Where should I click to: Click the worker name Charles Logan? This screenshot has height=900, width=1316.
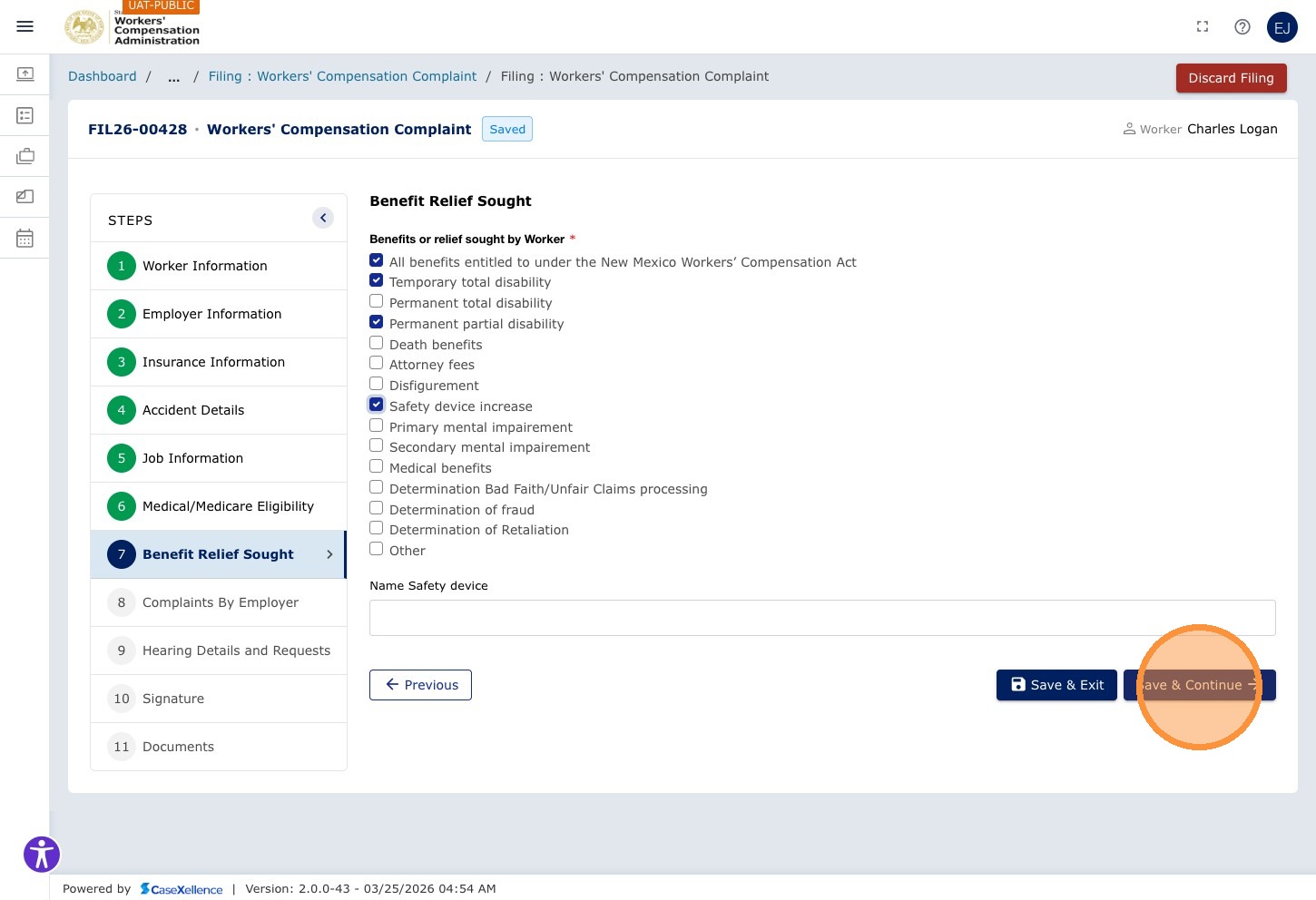(x=1233, y=129)
